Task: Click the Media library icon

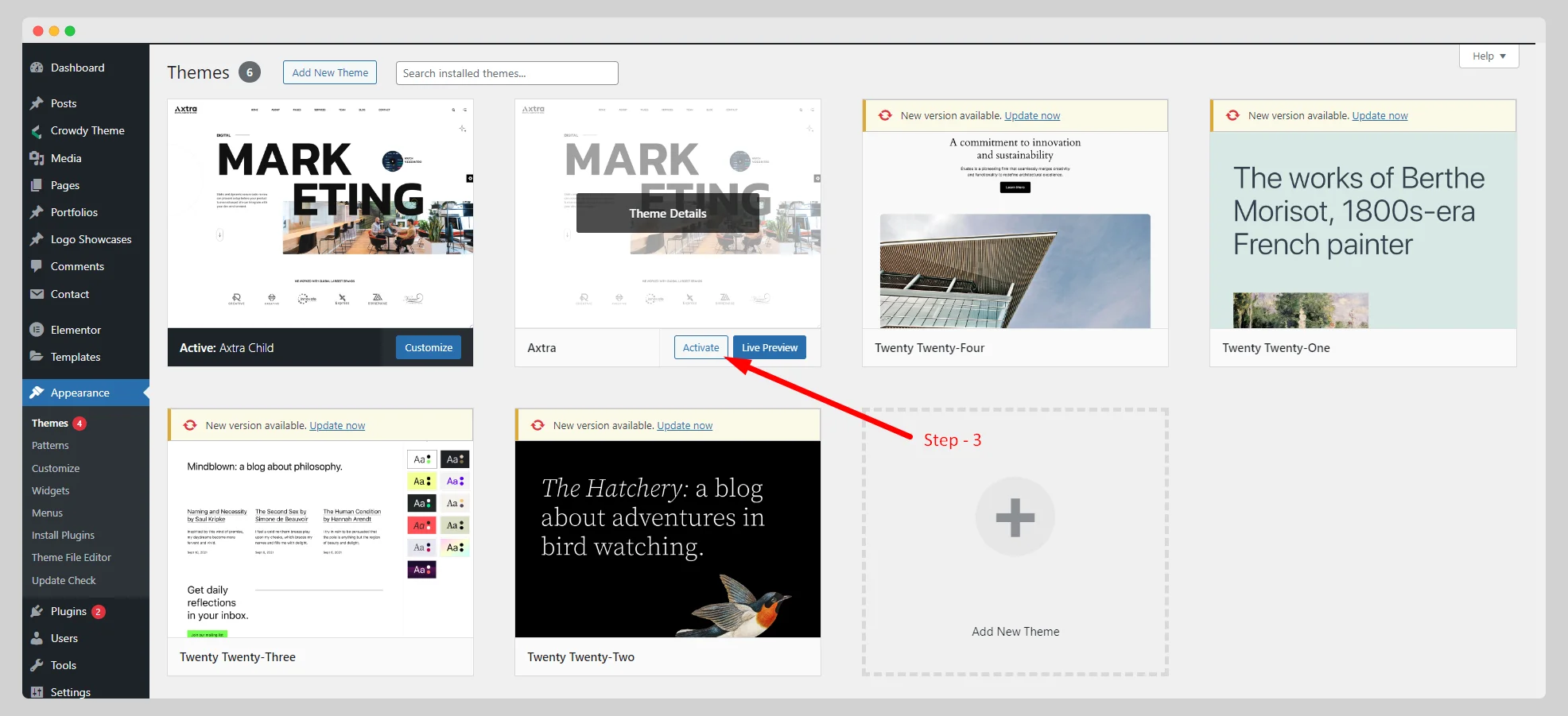Action: (37, 158)
